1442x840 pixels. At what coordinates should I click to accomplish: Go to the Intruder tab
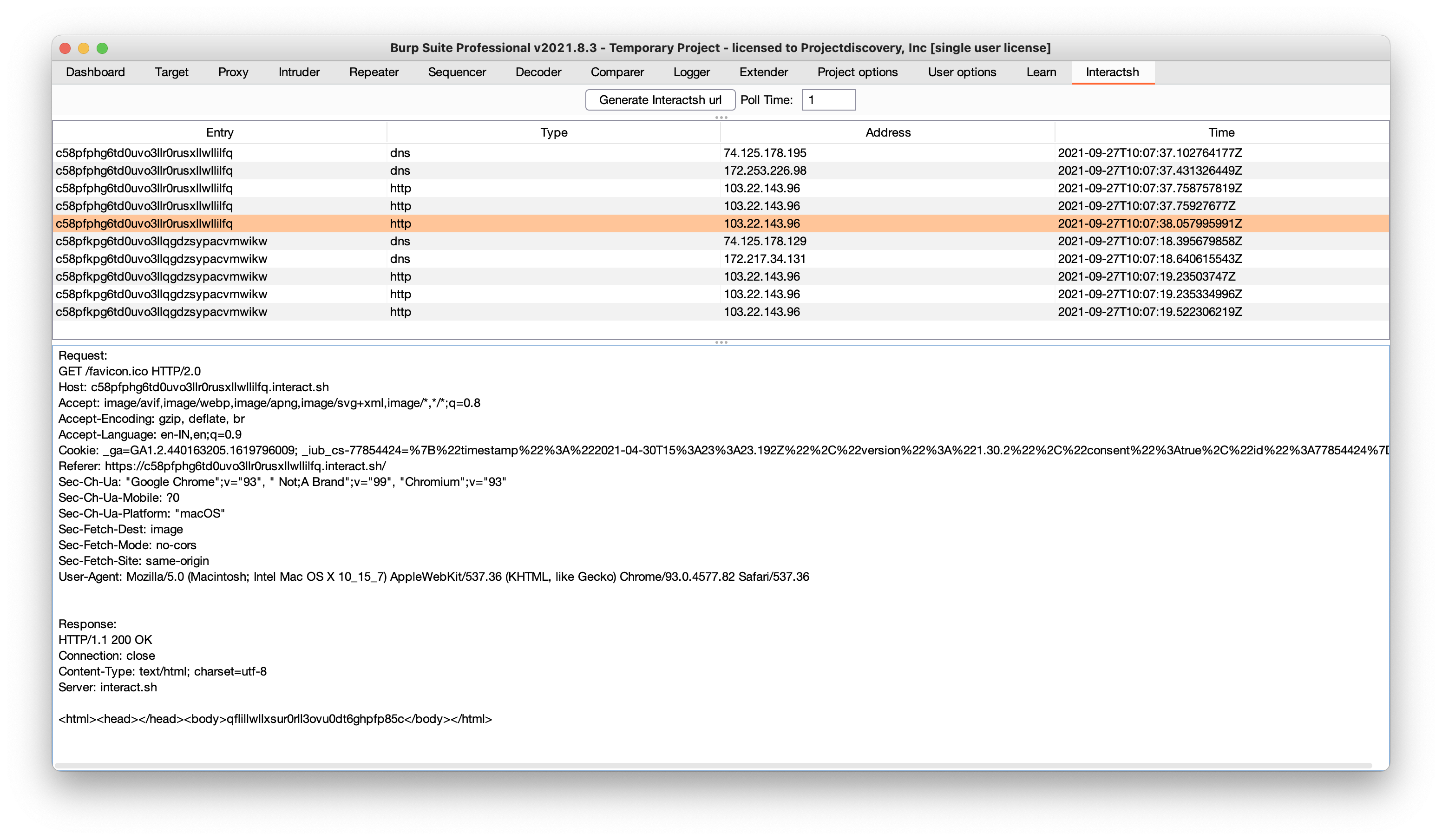pyautogui.click(x=299, y=72)
